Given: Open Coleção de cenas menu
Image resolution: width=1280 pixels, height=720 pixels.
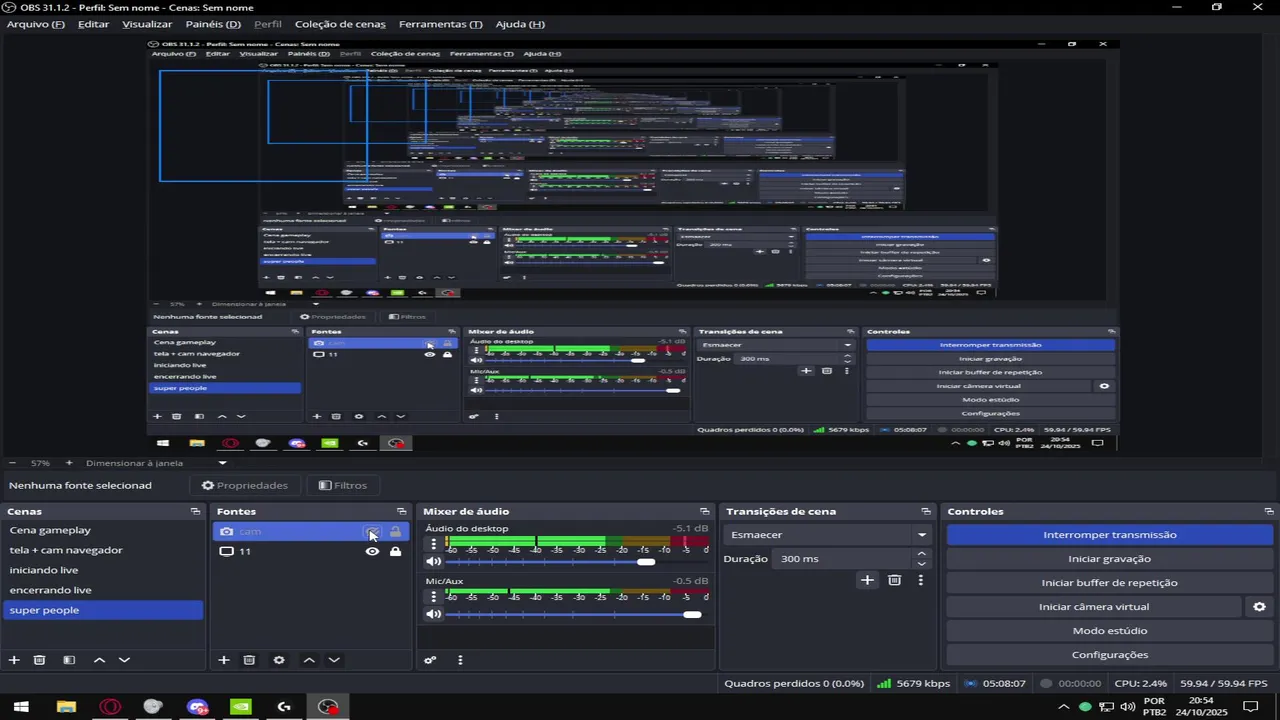Looking at the screenshot, I should [340, 24].
